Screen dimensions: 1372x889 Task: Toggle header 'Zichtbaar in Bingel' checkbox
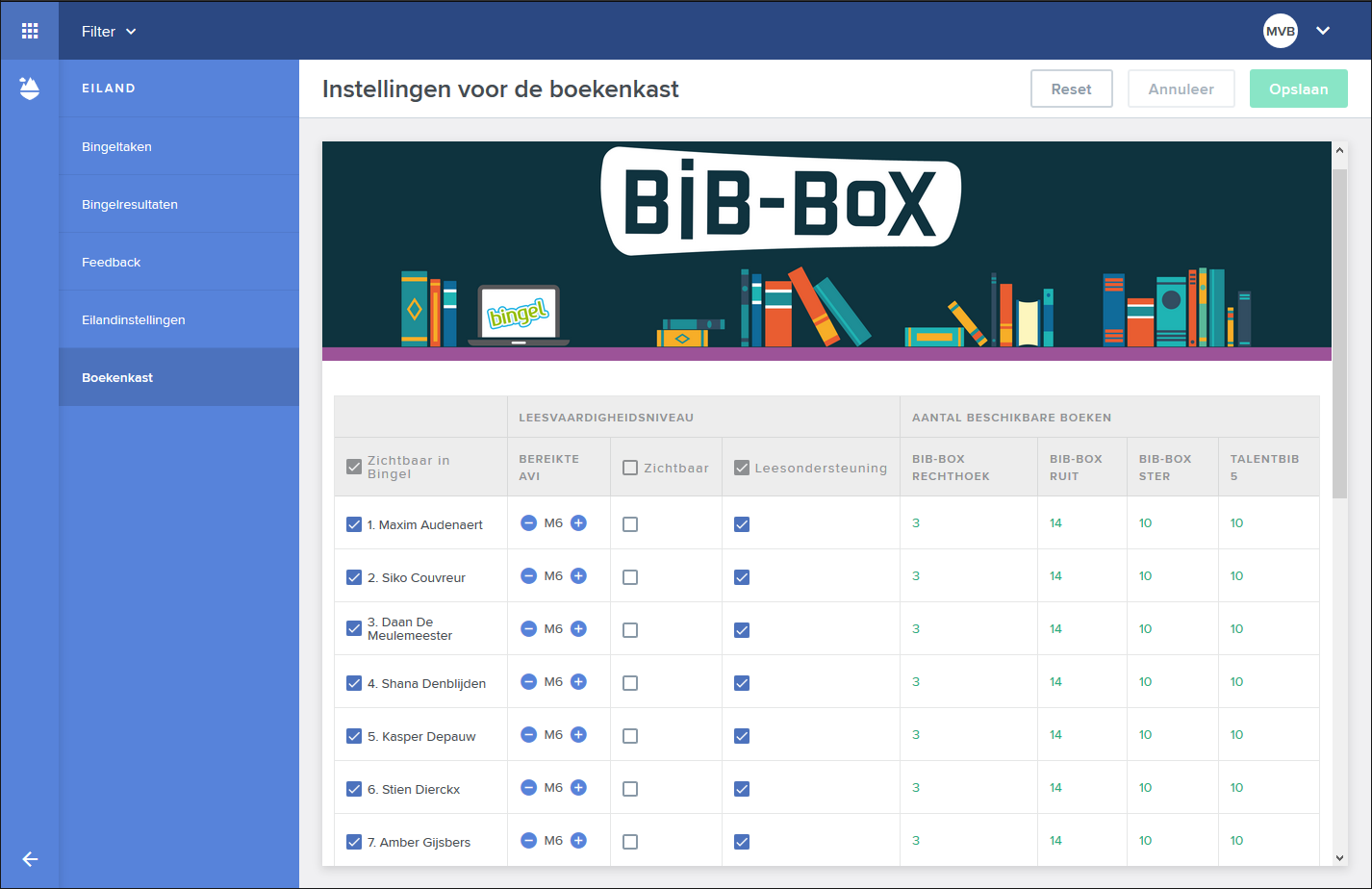[x=354, y=468]
